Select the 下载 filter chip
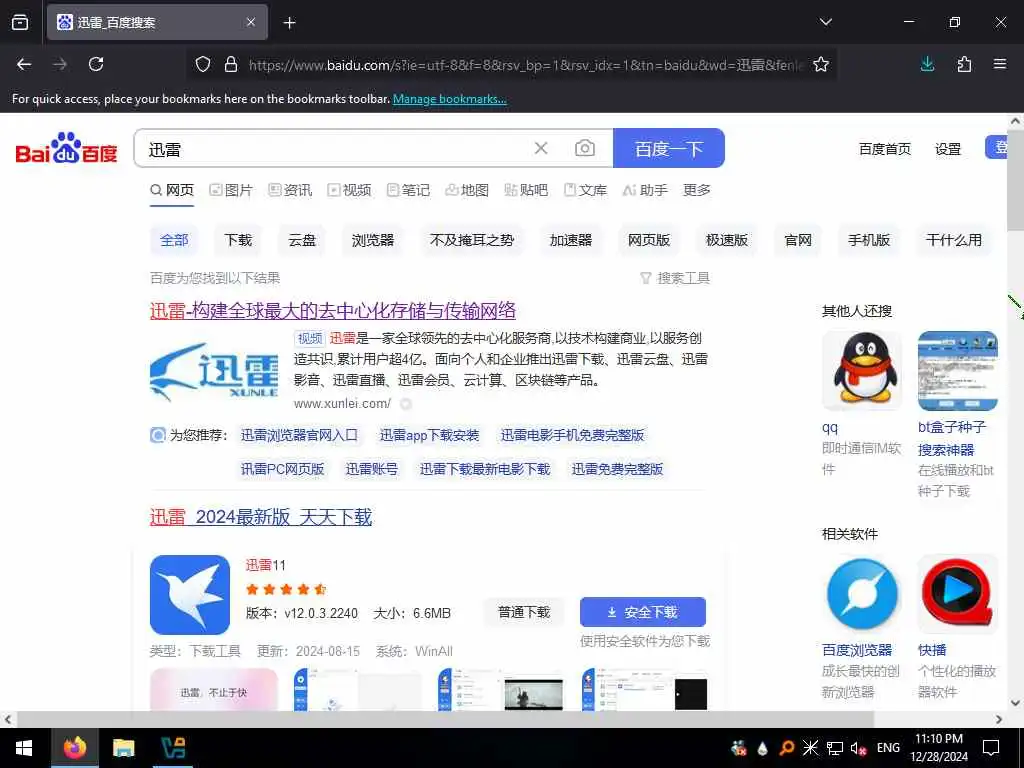The height and width of the screenshot is (768, 1024). coord(238,240)
